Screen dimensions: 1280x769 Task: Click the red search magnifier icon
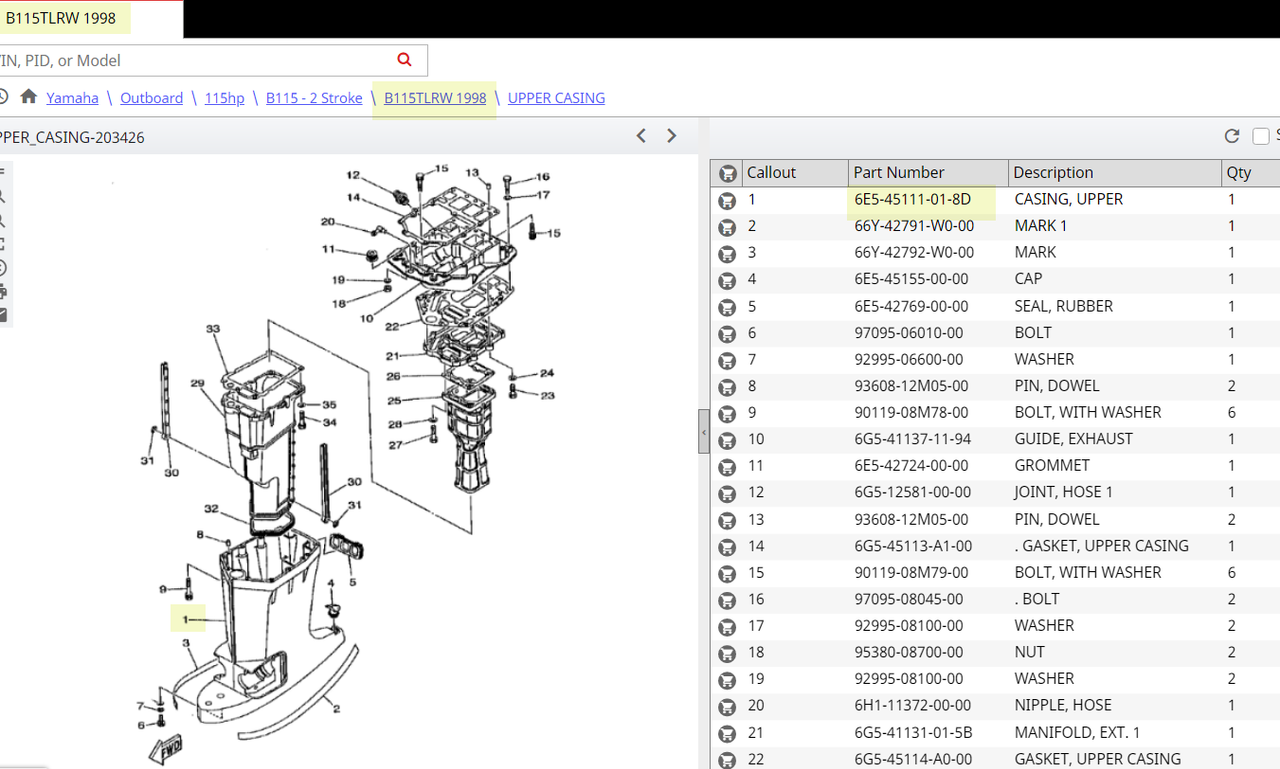coord(404,60)
